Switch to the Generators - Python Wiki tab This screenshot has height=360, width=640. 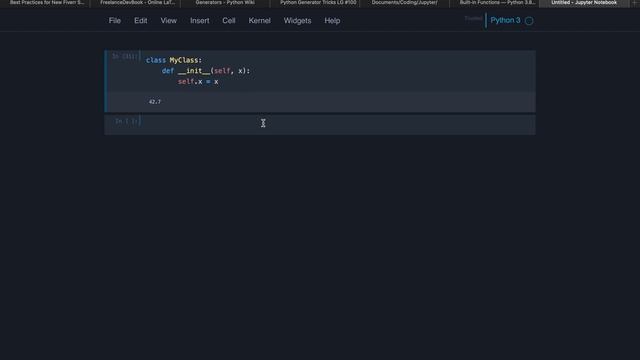tap(225, 3)
